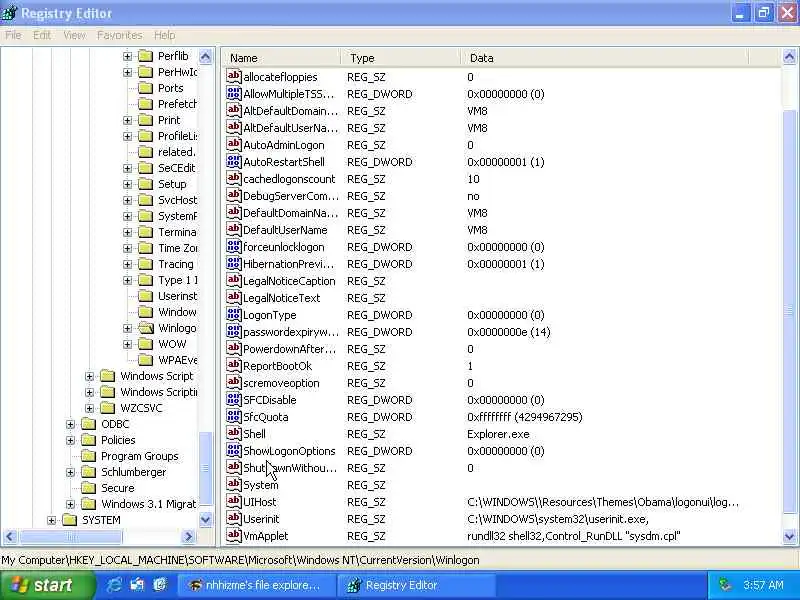Click the cachedlogonscount value icon
The width and height of the screenshot is (800, 600).
[x=234, y=179]
